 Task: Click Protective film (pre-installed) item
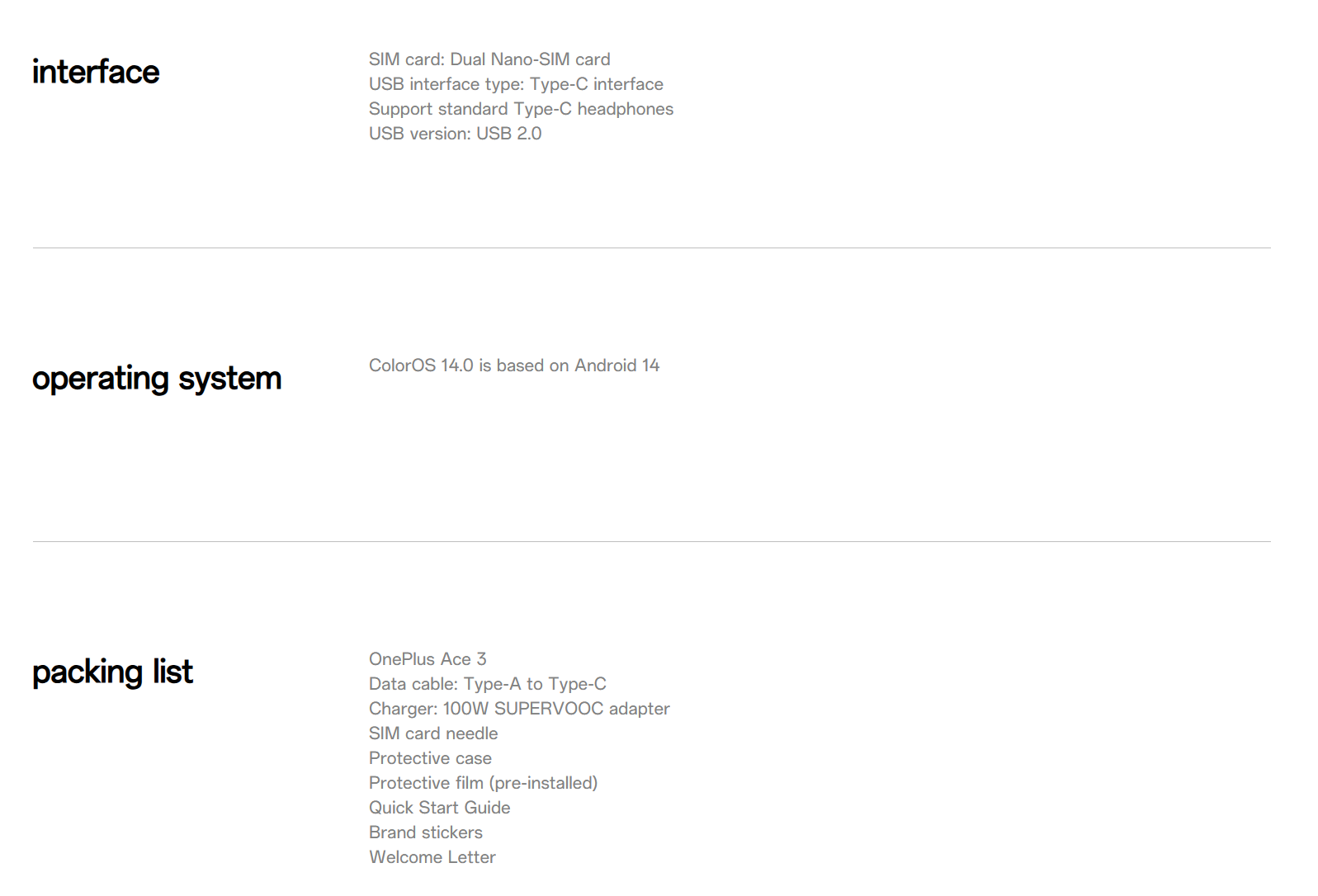point(483,783)
